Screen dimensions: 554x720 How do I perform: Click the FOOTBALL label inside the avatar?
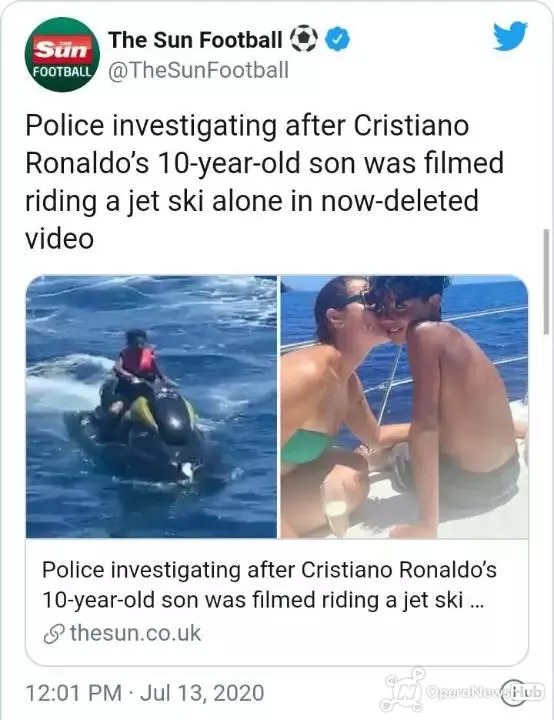coord(62,71)
